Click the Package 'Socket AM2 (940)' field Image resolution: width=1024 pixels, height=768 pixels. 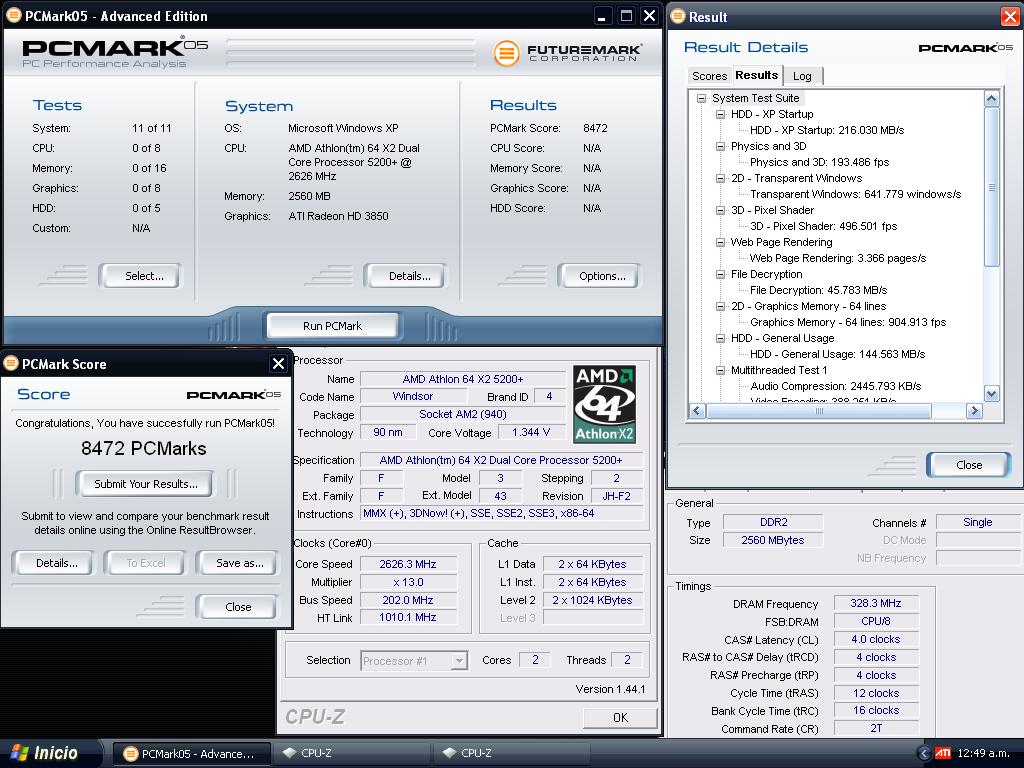[x=463, y=415]
